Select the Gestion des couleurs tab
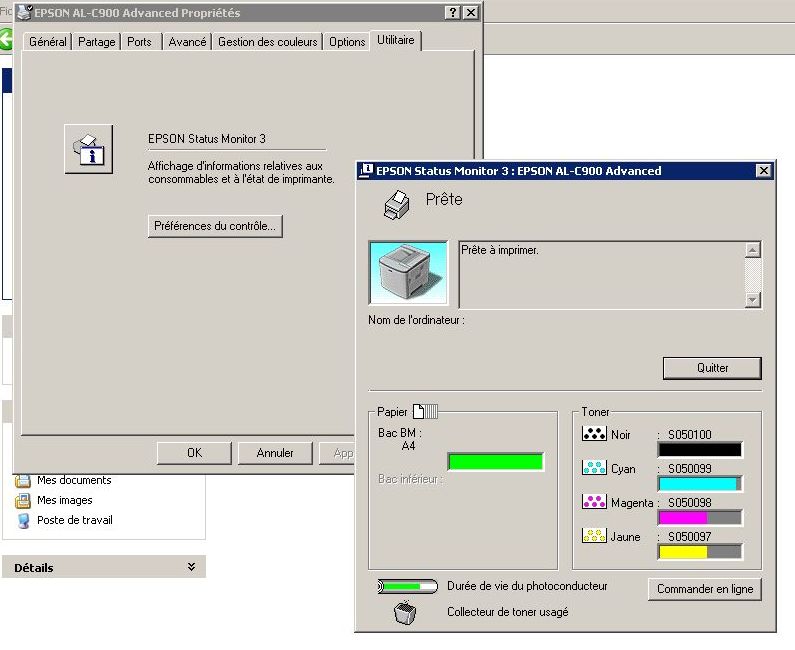The height and width of the screenshot is (650, 795). 267,42
